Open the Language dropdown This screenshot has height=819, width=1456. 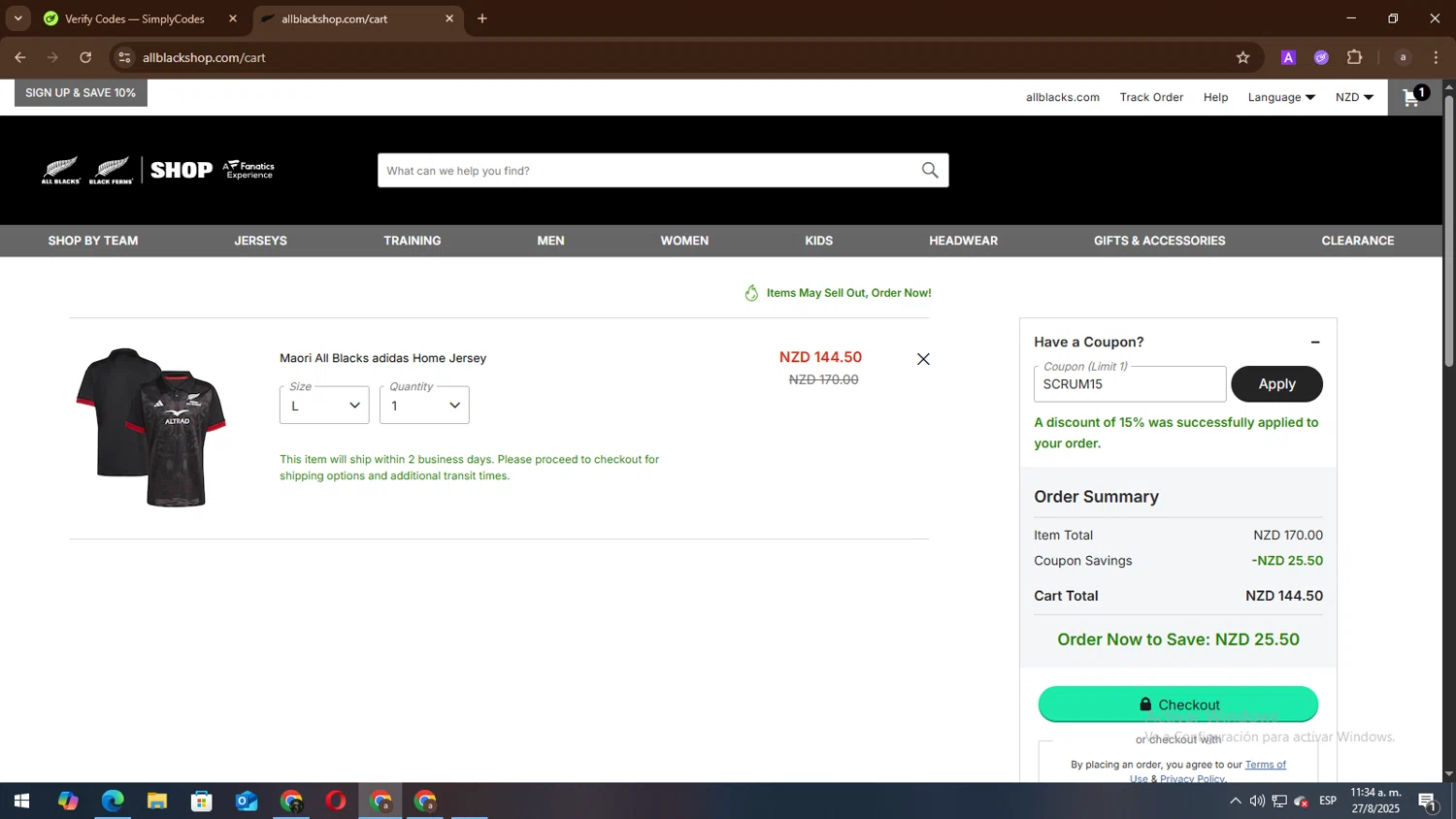click(1281, 97)
